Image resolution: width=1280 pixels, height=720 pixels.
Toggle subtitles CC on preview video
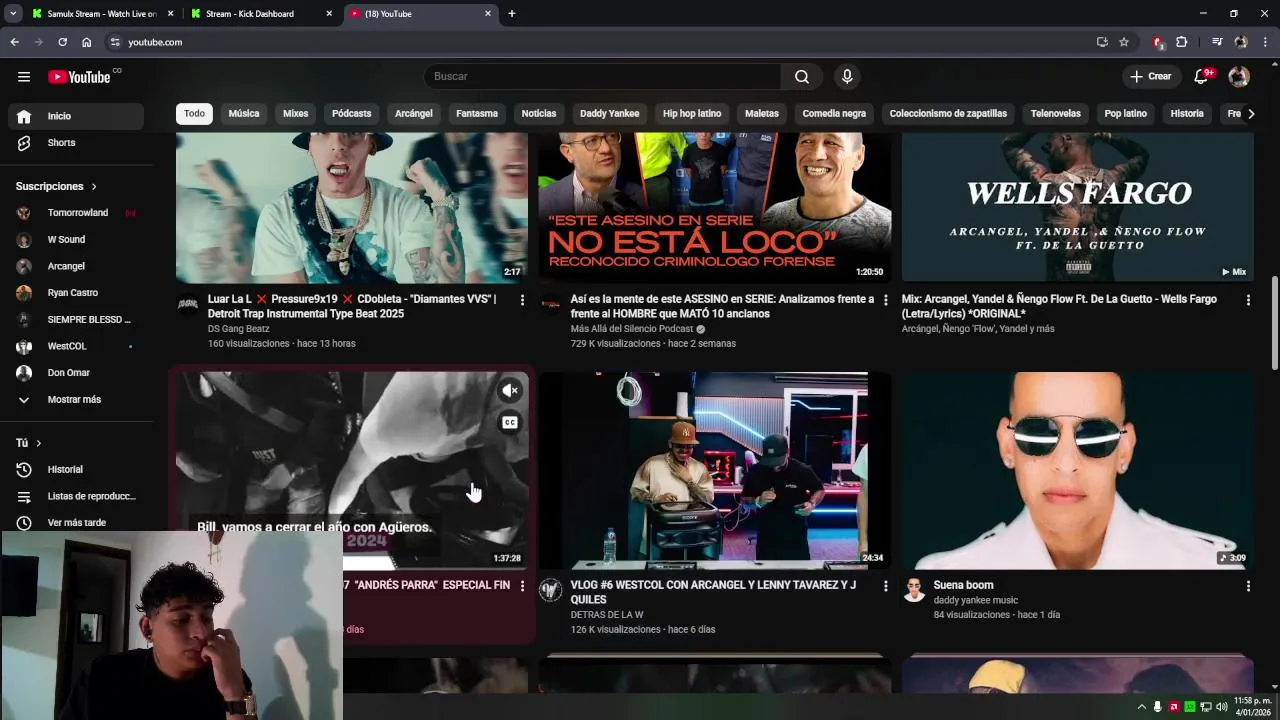[x=510, y=423]
